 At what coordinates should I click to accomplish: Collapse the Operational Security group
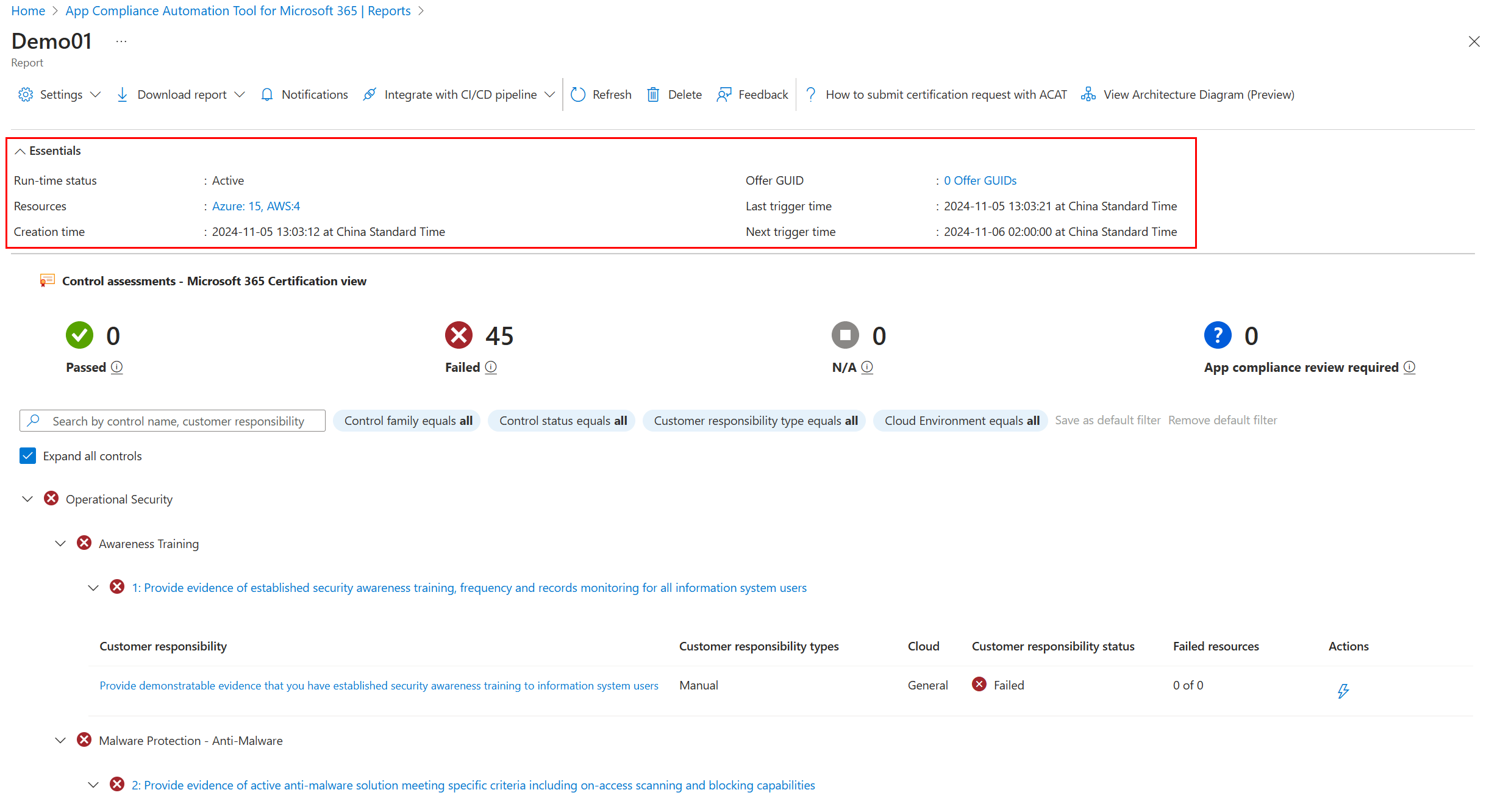27,499
